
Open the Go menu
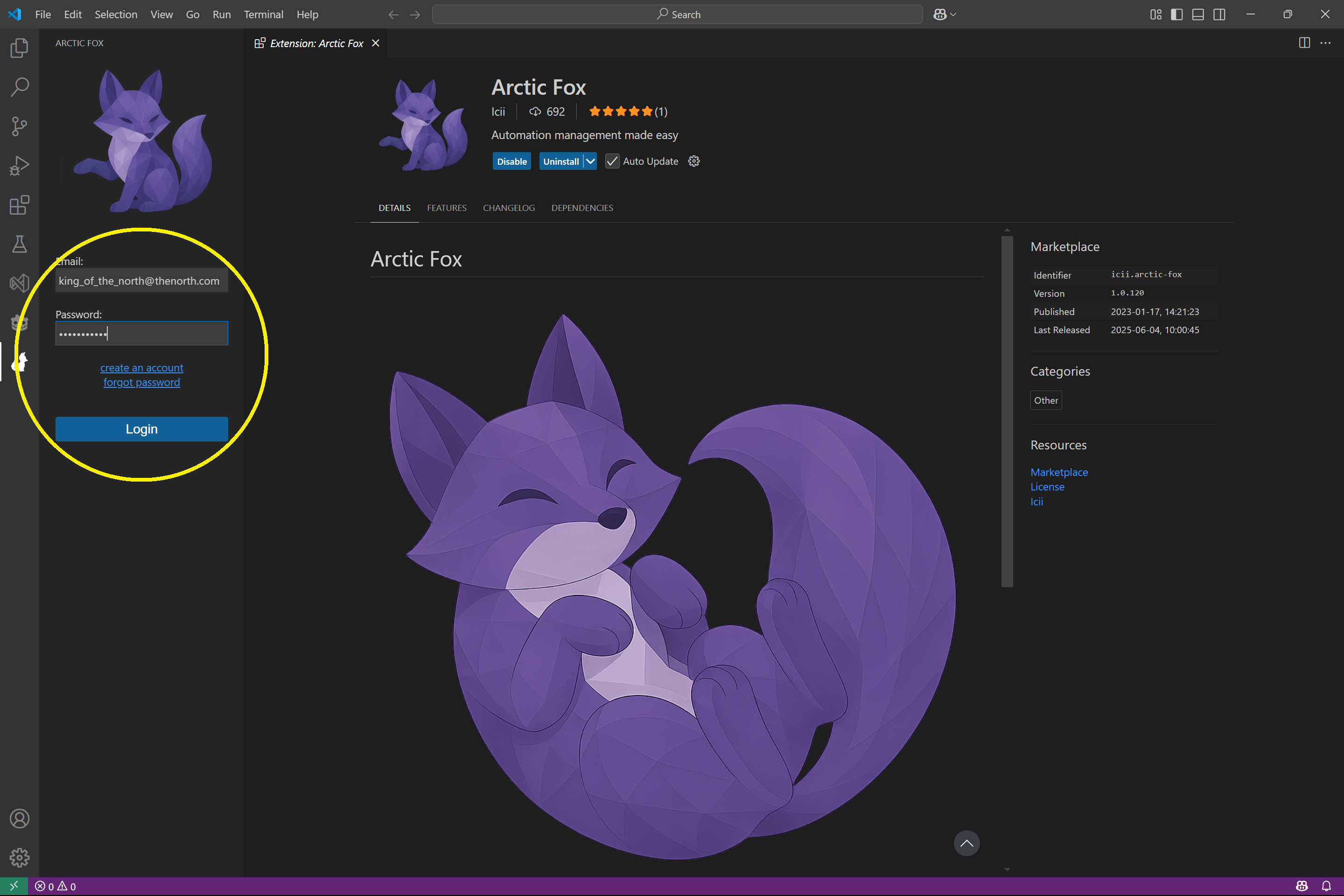193,14
